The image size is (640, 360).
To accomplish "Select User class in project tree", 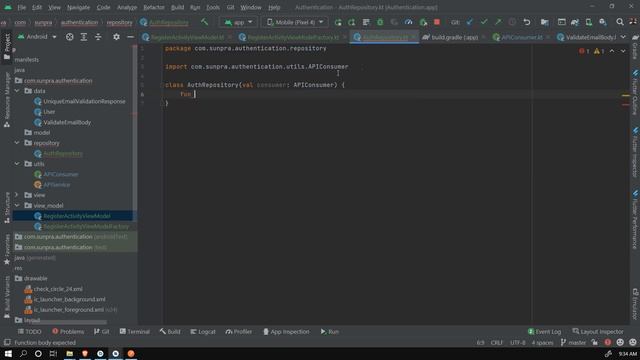I will (49, 111).
